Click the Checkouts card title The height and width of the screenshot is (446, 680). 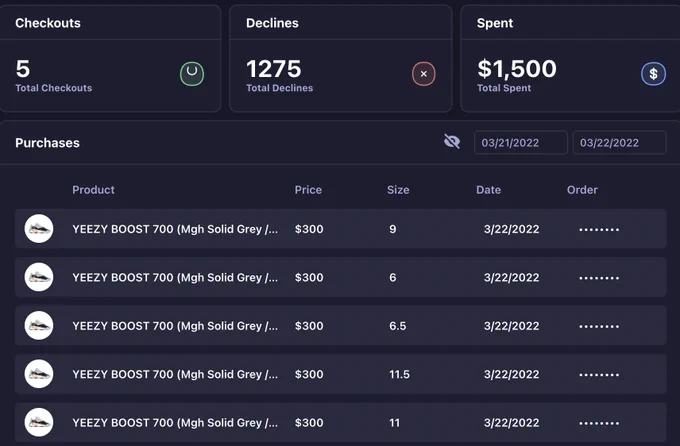[x=48, y=23]
